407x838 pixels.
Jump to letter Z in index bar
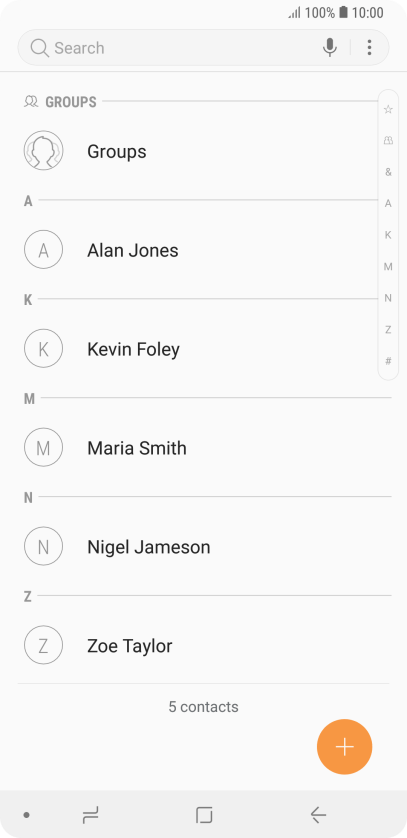click(388, 330)
